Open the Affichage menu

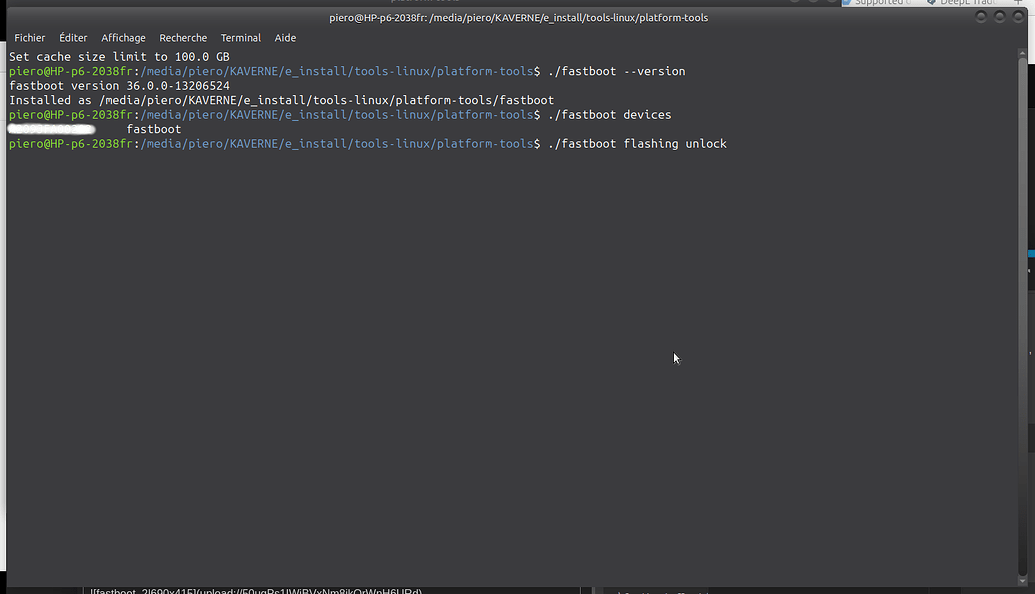pyautogui.click(x=123, y=38)
